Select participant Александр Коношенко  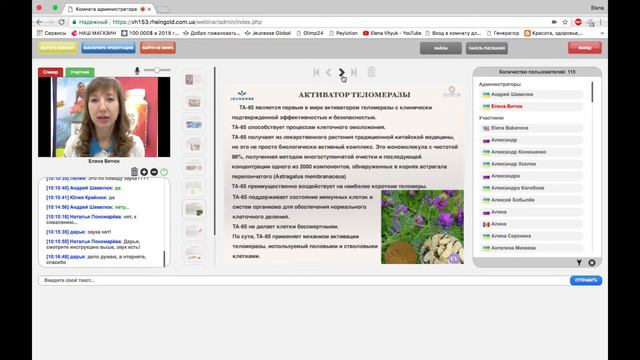point(531,152)
